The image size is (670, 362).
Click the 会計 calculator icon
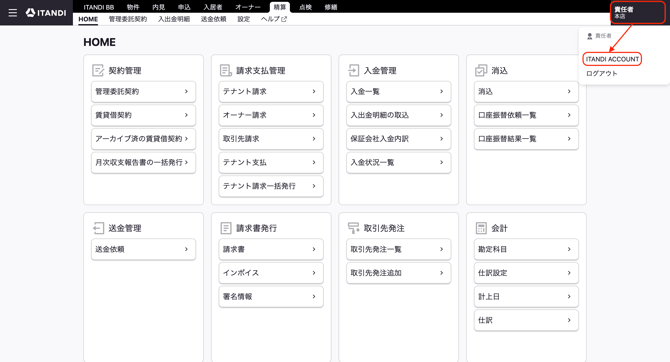[x=481, y=228]
